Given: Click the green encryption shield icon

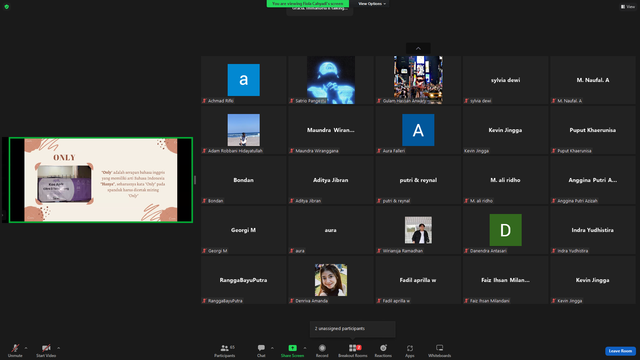Looking at the screenshot, I should pos(7,7).
